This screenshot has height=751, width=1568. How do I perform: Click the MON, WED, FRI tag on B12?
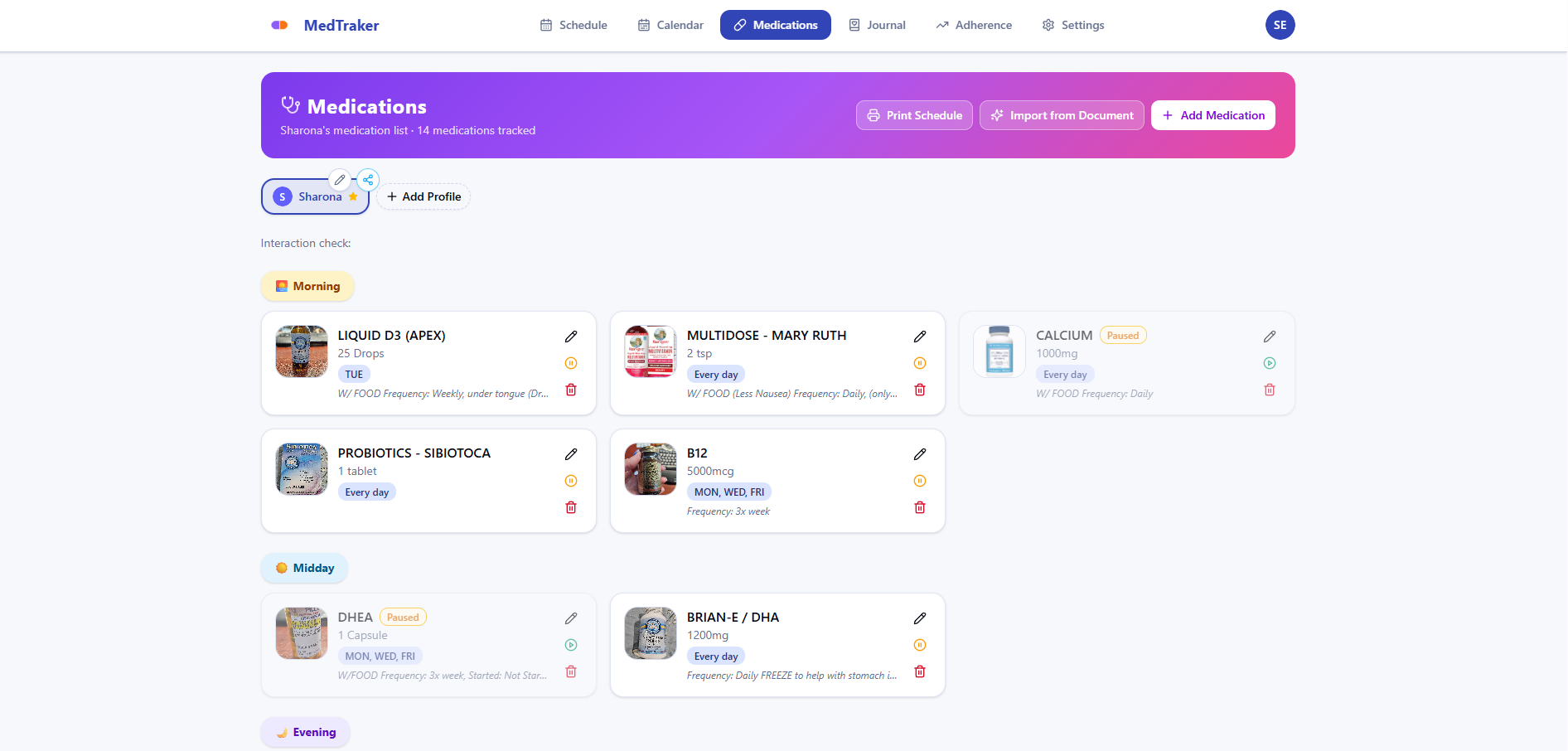(x=729, y=492)
